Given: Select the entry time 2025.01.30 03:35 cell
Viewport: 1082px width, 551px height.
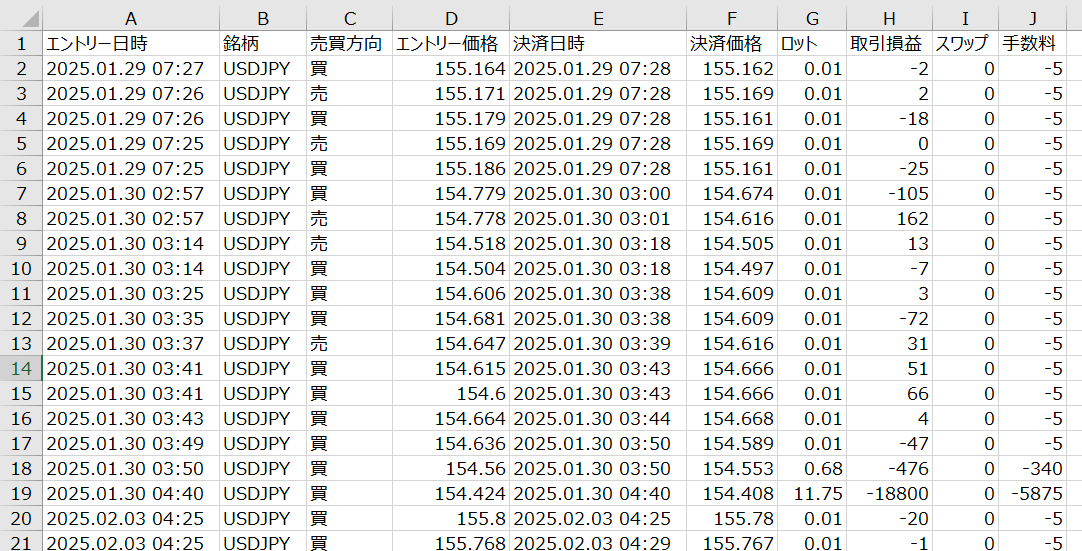Looking at the screenshot, I should coord(130,318).
